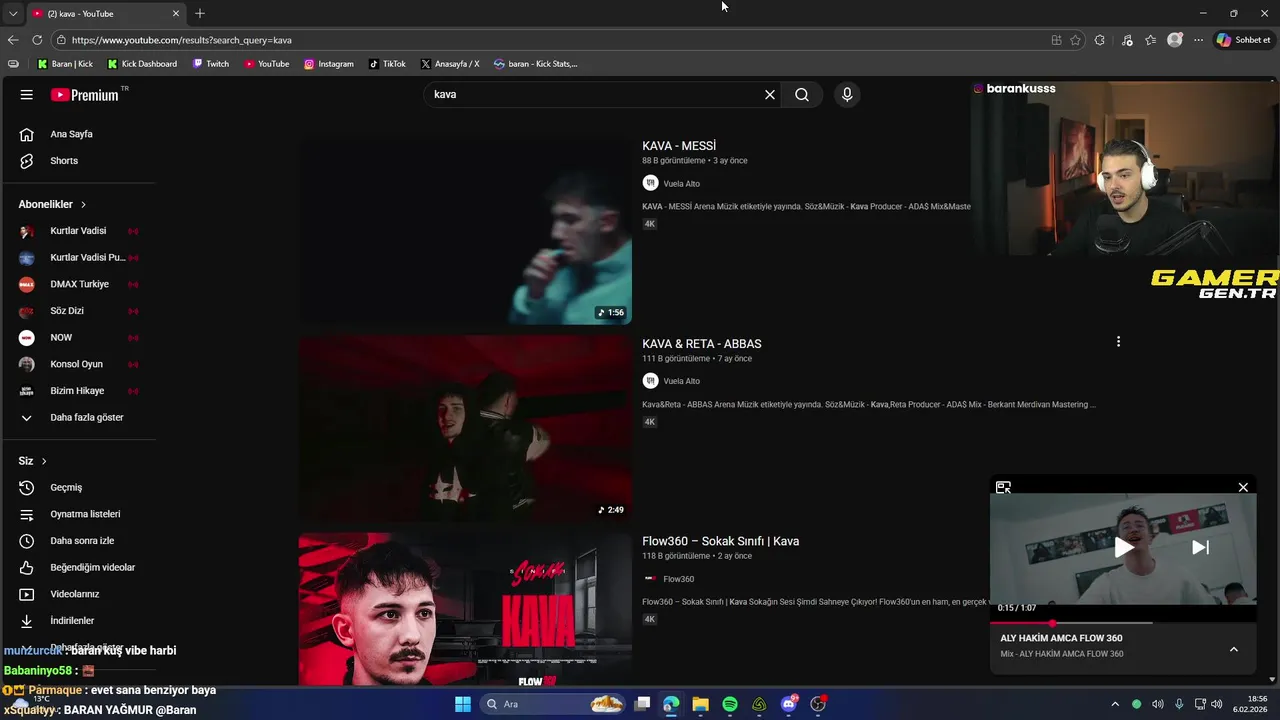
Task: Click the YouTube Premium logo
Action: coord(85,95)
